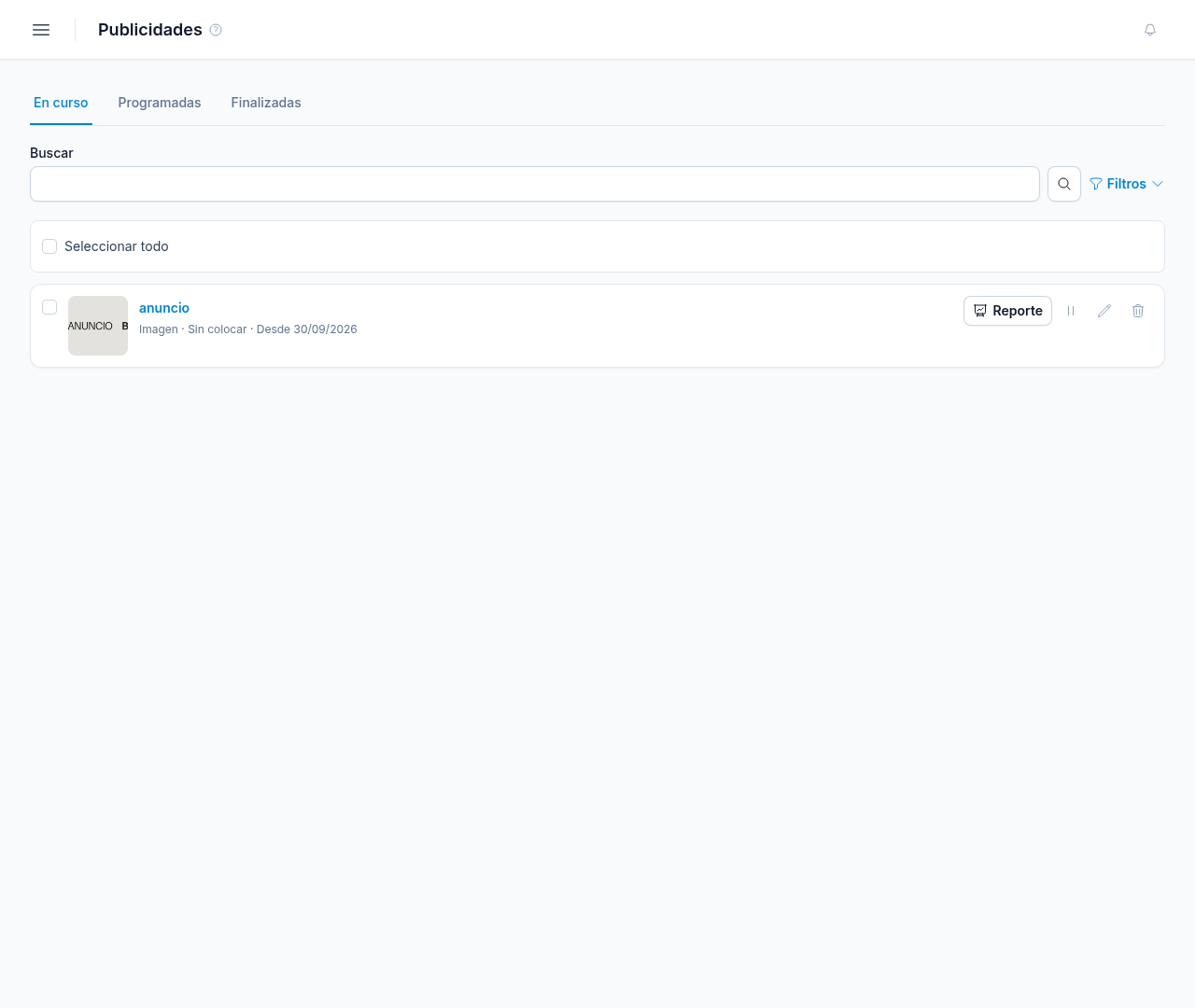
Task: Delete the anuncio ad with trash icon
Action: click(1138, 311)
